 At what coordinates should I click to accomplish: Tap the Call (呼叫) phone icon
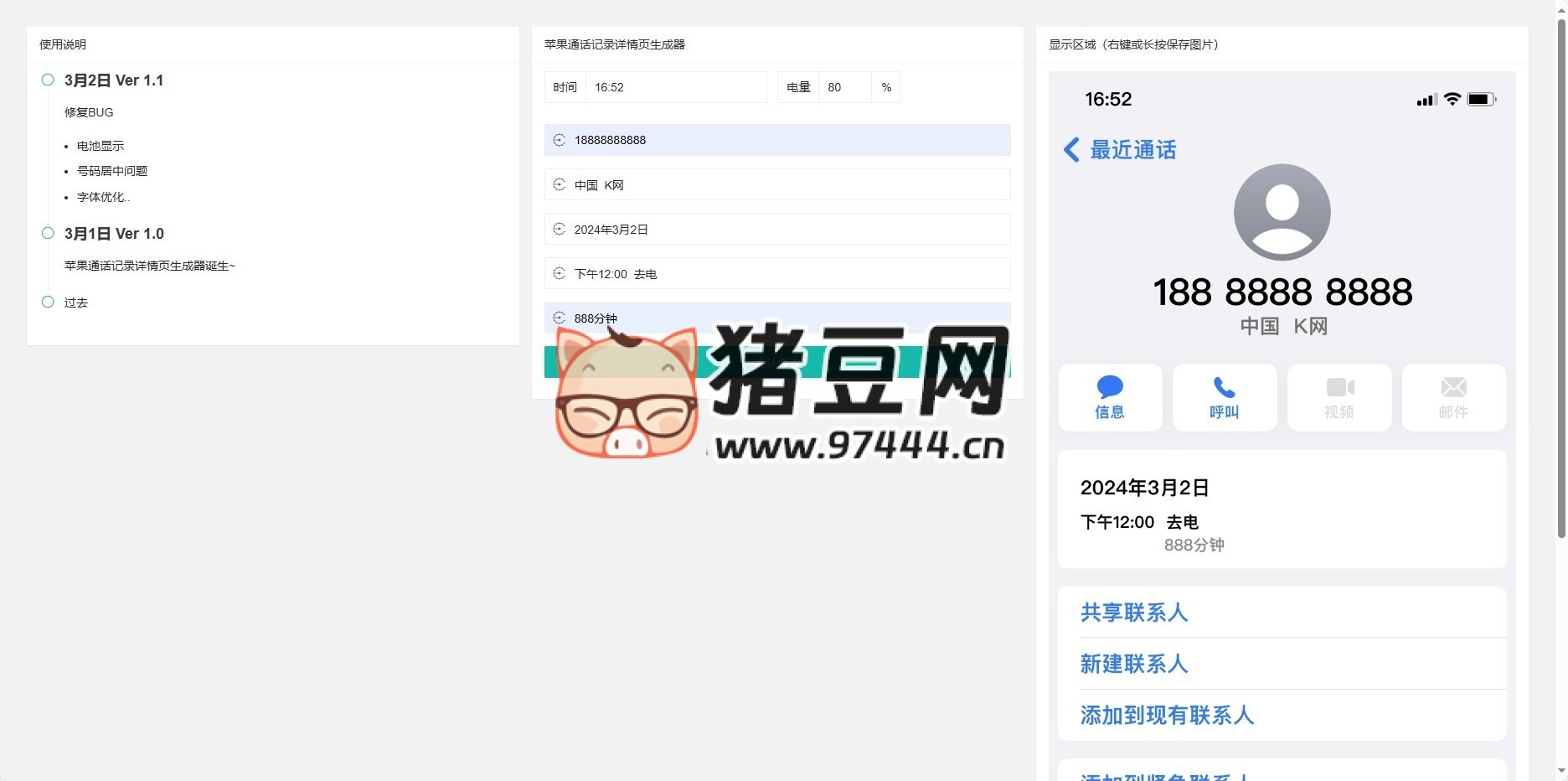1224,387
